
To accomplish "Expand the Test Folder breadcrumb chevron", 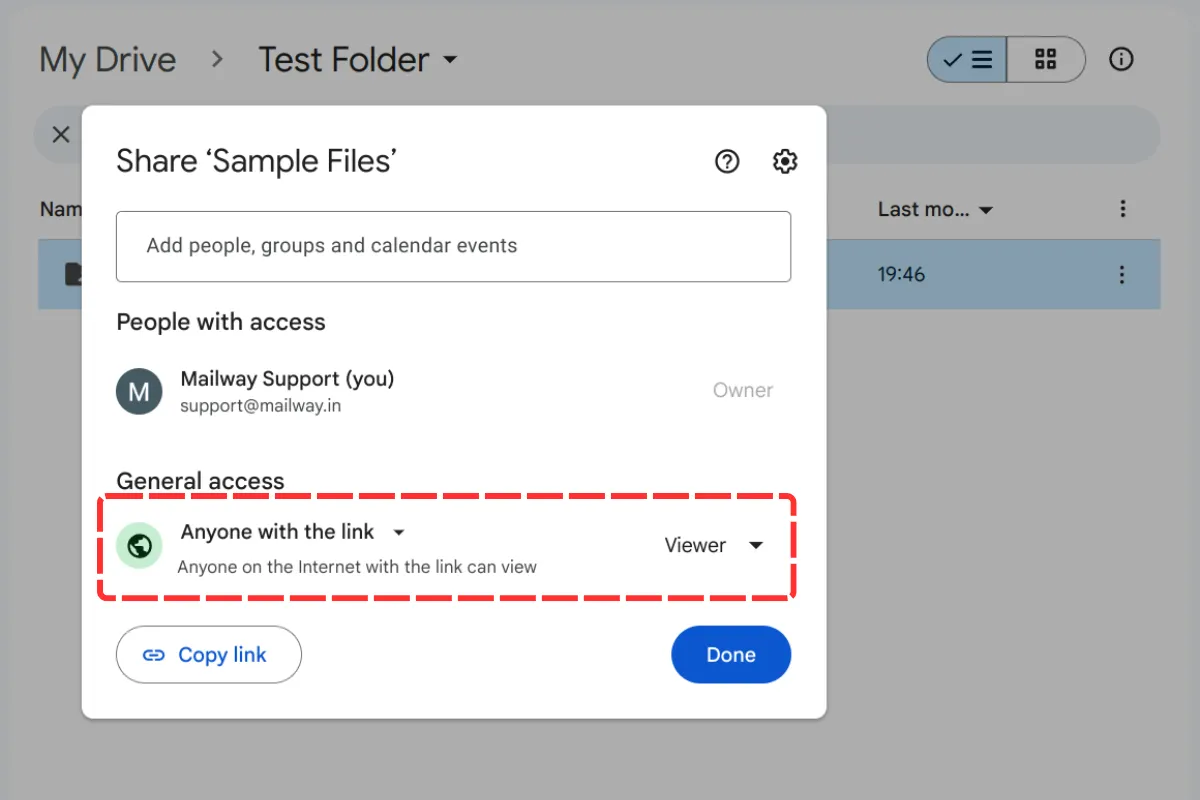I will pyautogui.click(x=452, y=60).
